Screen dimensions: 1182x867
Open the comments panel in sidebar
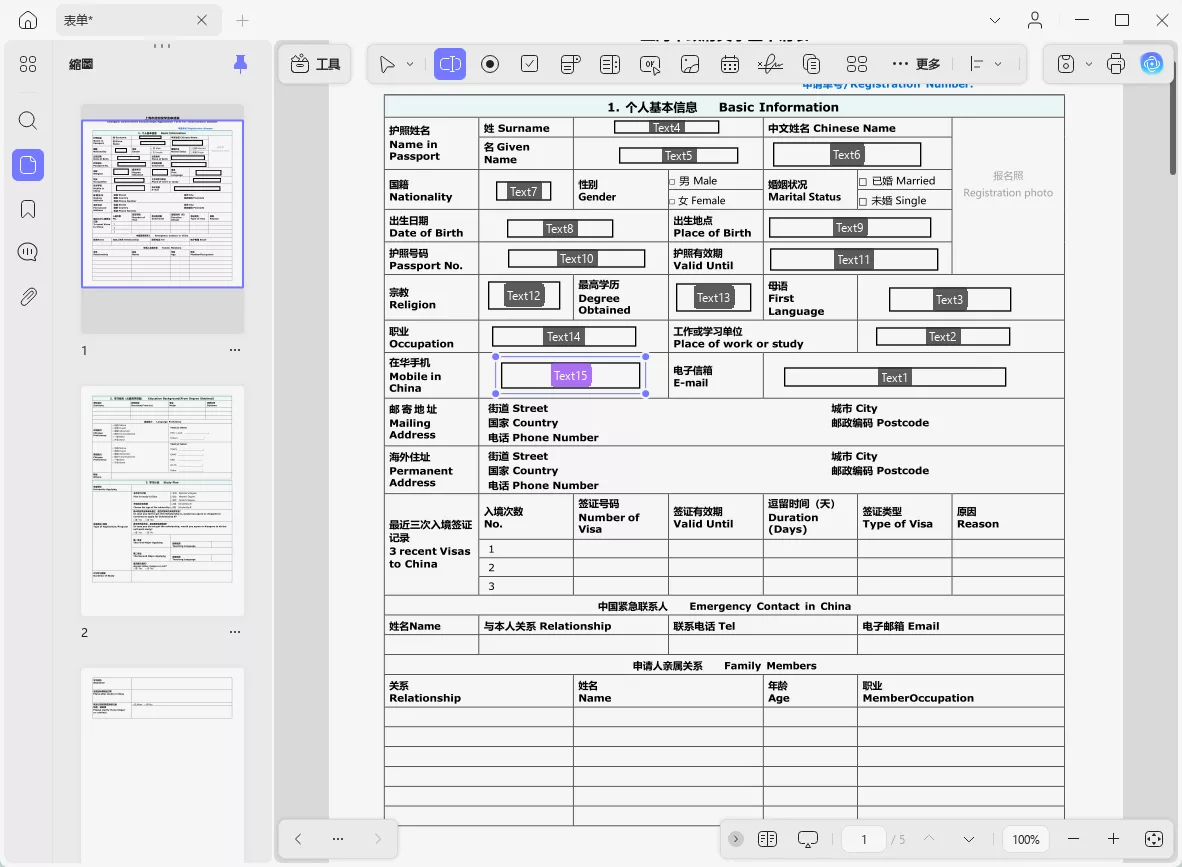point(28,252)
